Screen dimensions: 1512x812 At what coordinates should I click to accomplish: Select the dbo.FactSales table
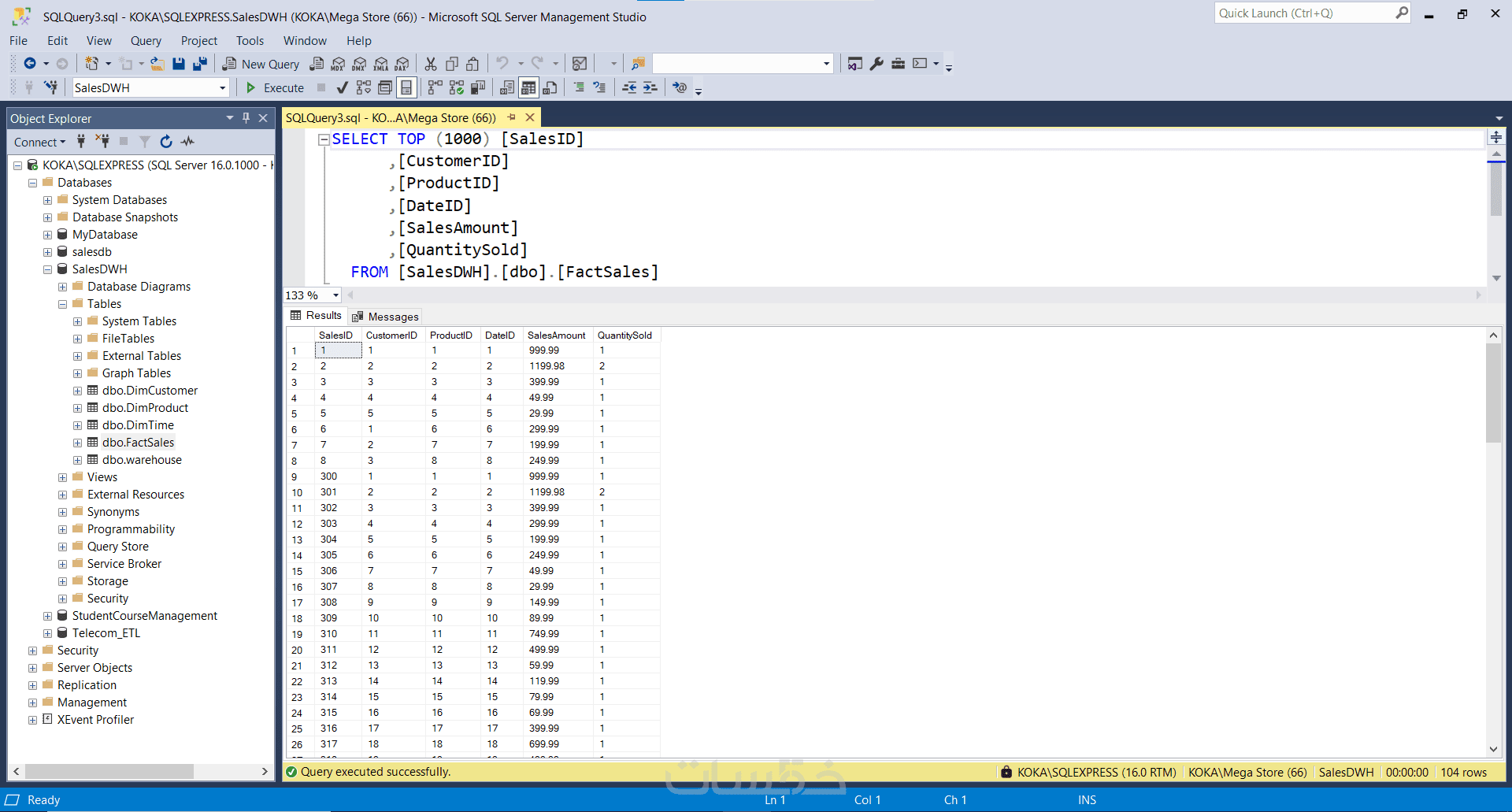pyautogui.click(x=138, y=443)
